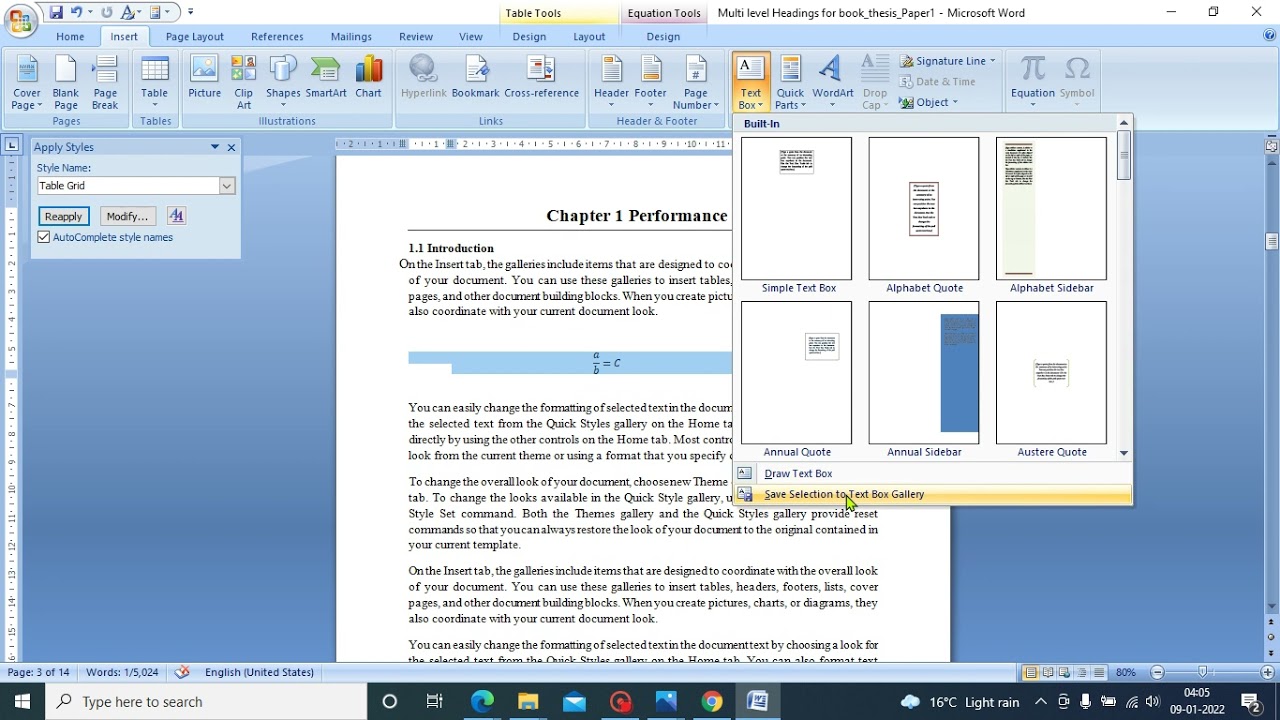The width and height of the screenshot is (1280, 720).
Task: Insert a Blank Page
Action: [x=66, y=83]
